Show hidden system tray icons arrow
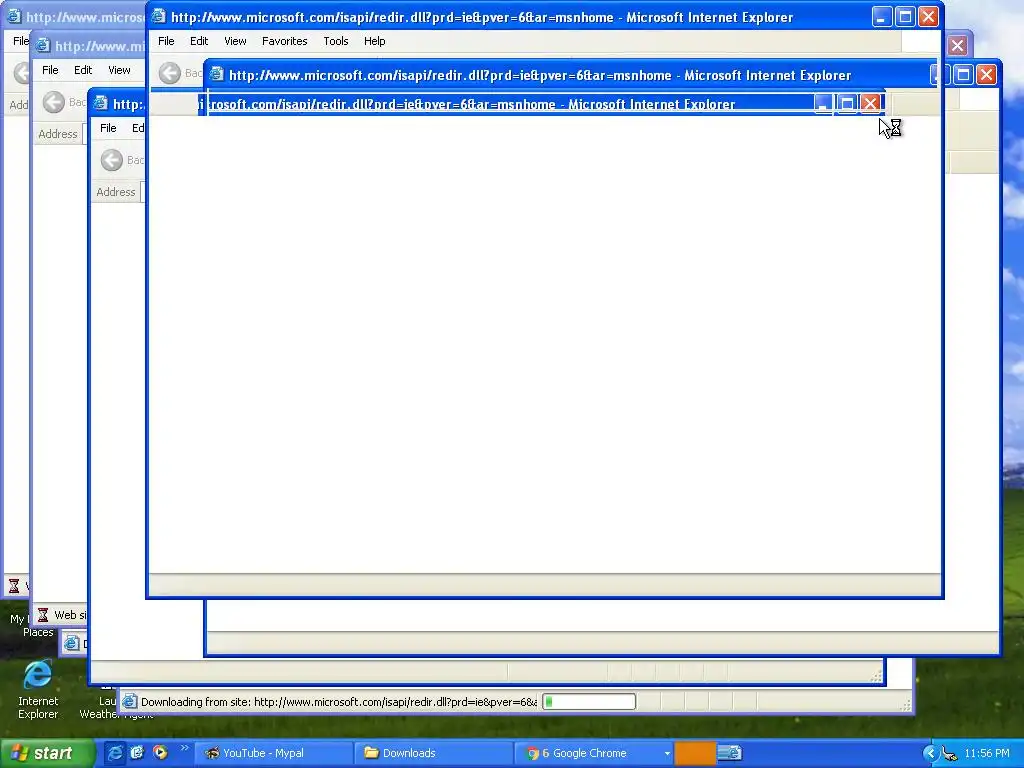 pyautogui.click(x=930, y=753)
